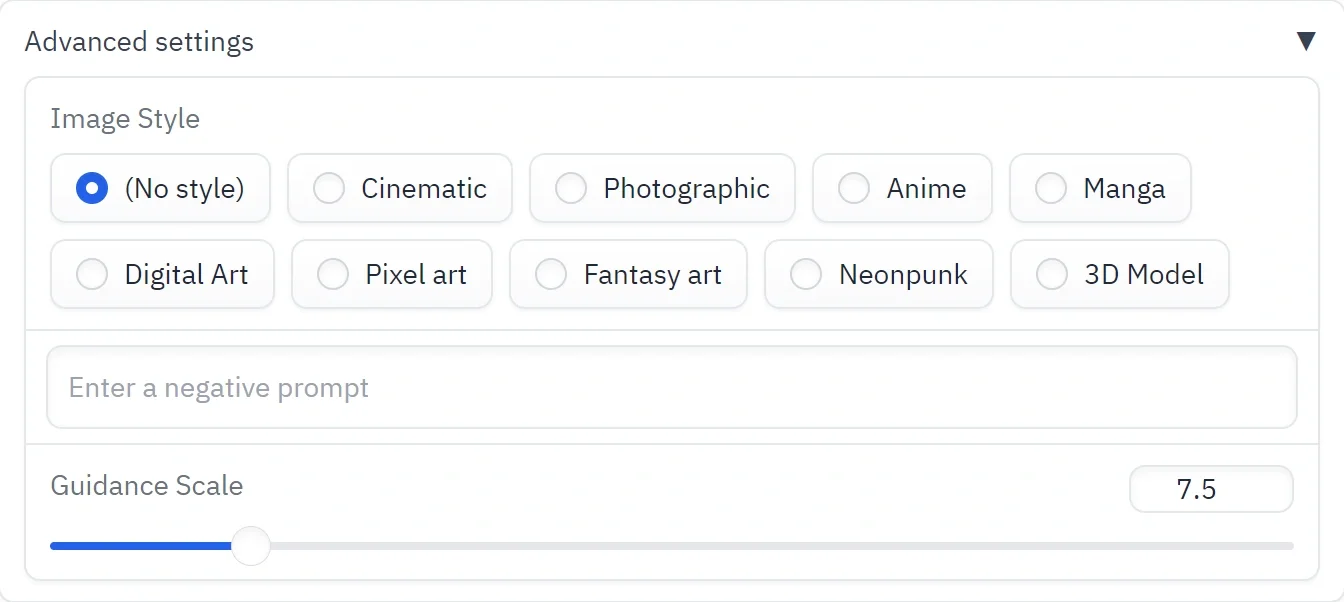Choose the 3D Model style option
The width and height of the screenshot is (1344, 602).
tap(1052, 274)
